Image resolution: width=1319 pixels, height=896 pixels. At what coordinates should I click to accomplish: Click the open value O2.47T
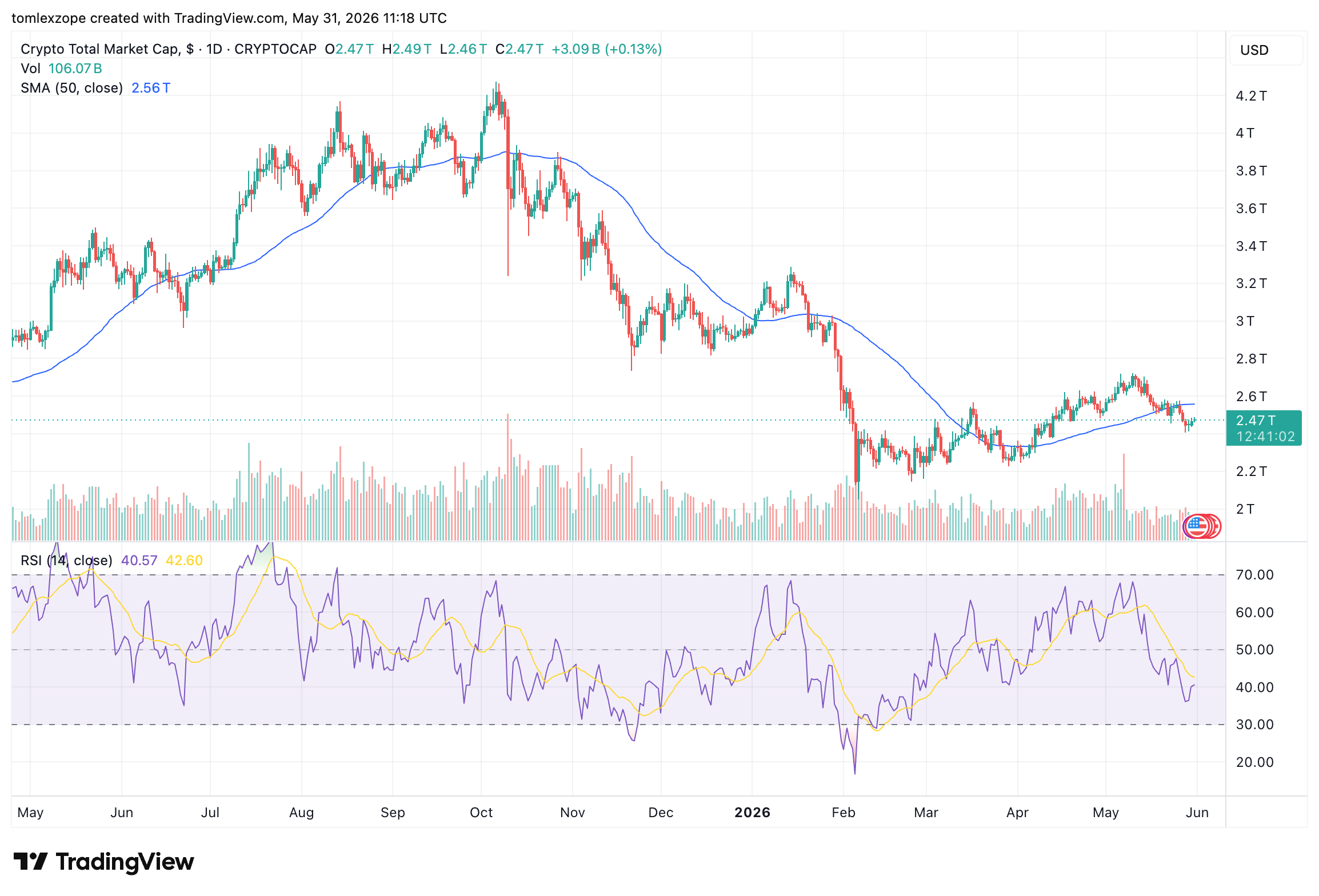(349, 49)
